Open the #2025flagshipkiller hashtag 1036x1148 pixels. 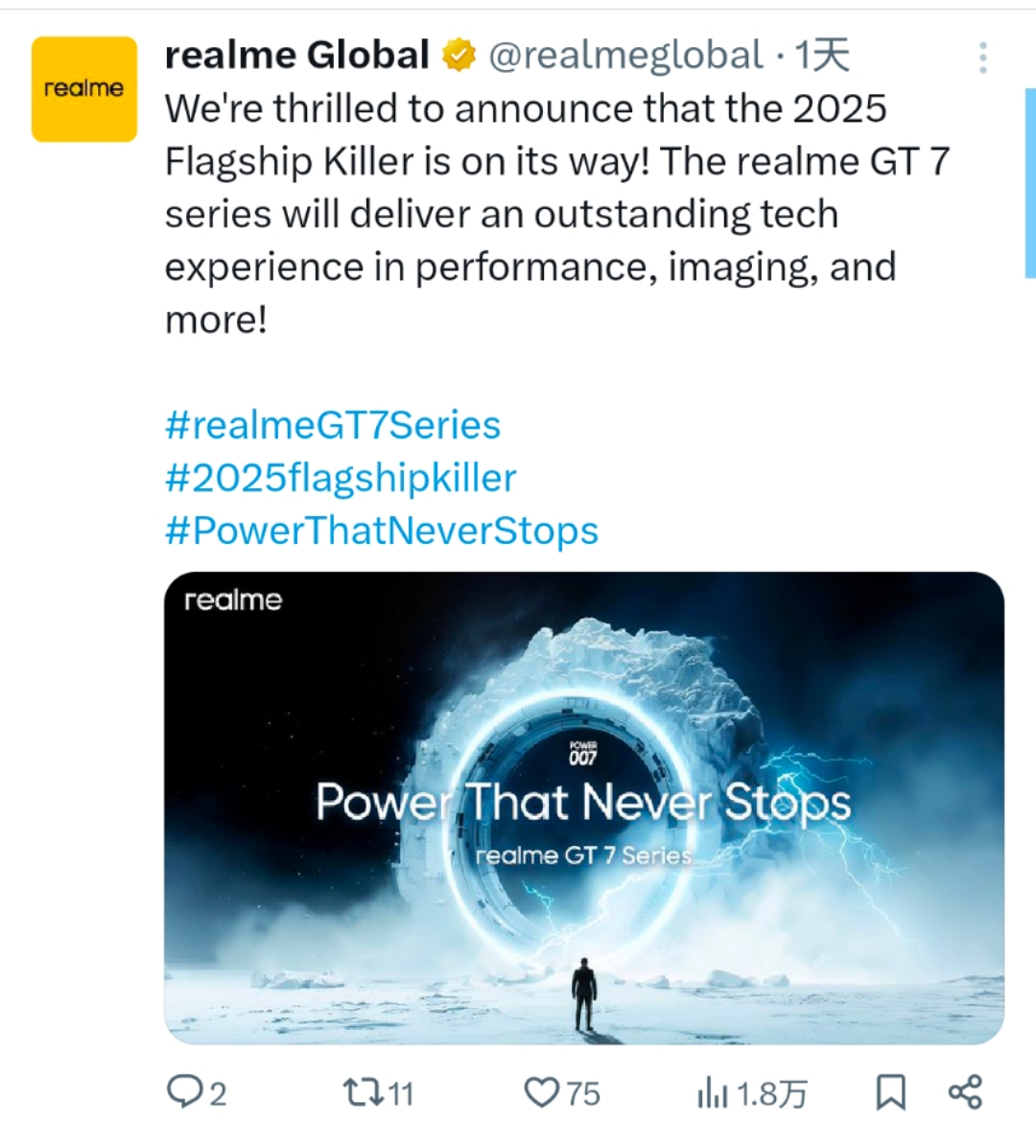pos(341,478)
